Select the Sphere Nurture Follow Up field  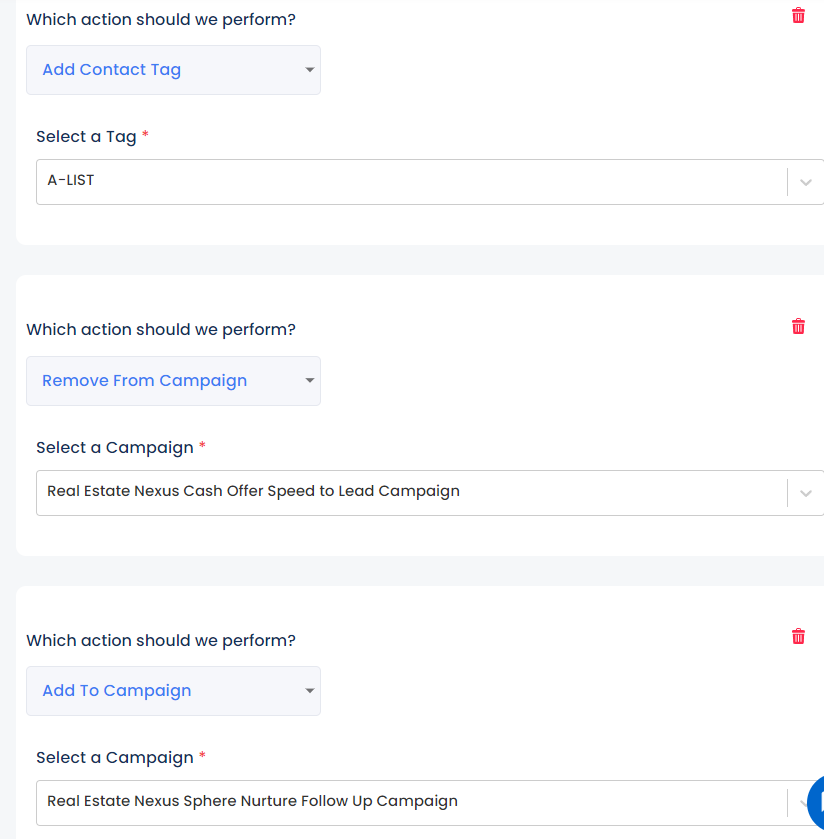[x=430, y=803]
